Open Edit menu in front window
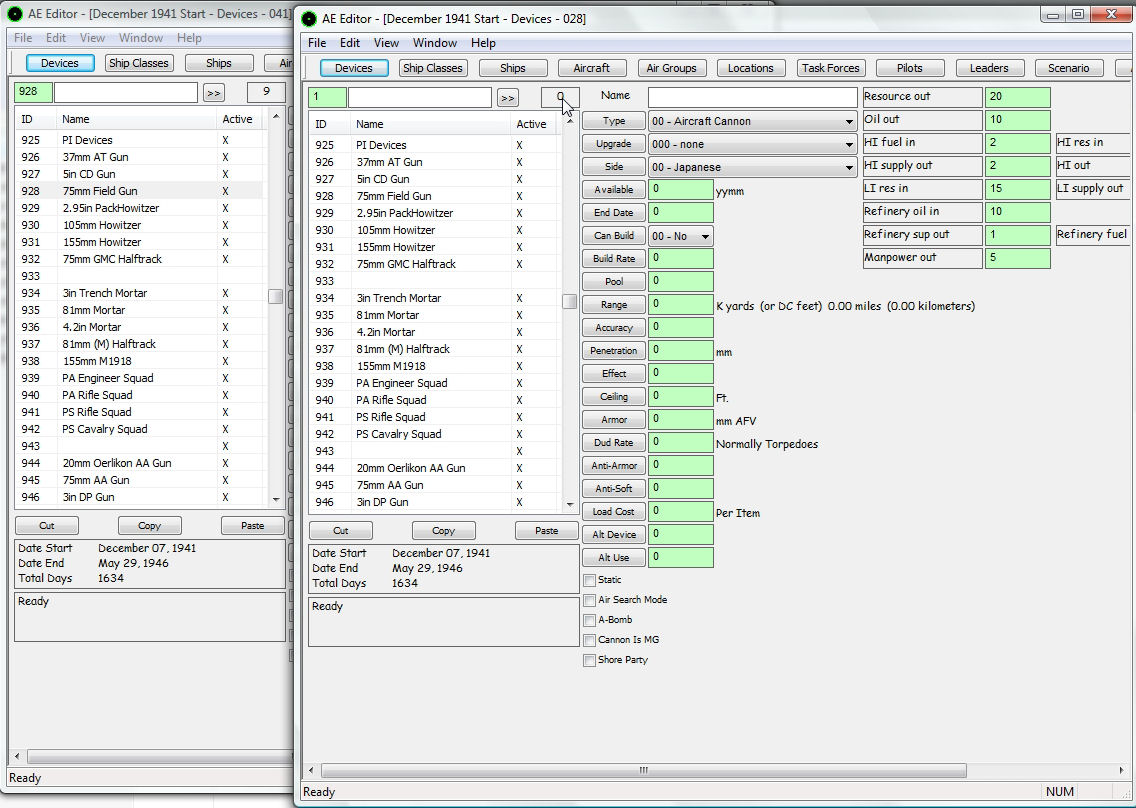Image resolution: width=1136 pixels, height=808 pixels. (350, 43)
